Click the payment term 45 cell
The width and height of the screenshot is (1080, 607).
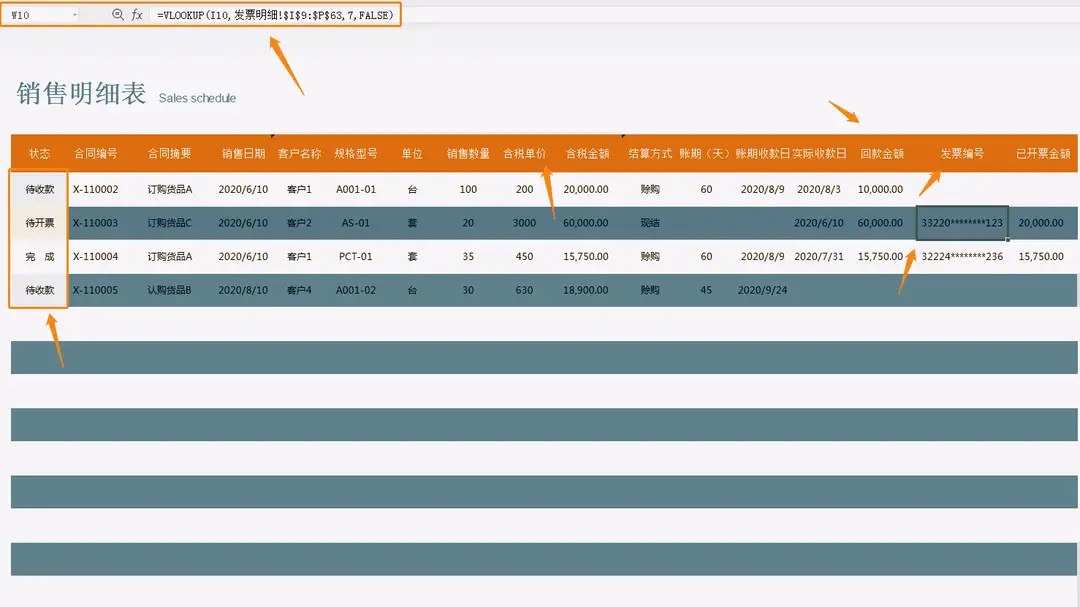tap(706, 290)
